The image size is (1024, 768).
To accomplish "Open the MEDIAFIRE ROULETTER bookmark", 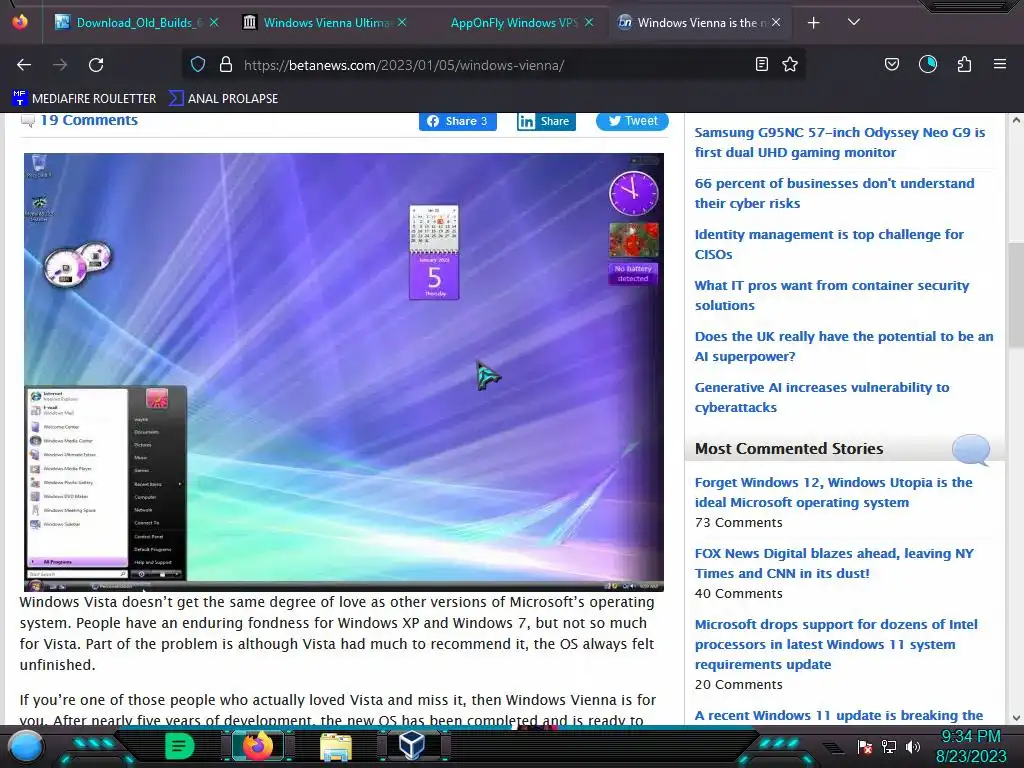I will pyautogui.click(x=84, y=99).
